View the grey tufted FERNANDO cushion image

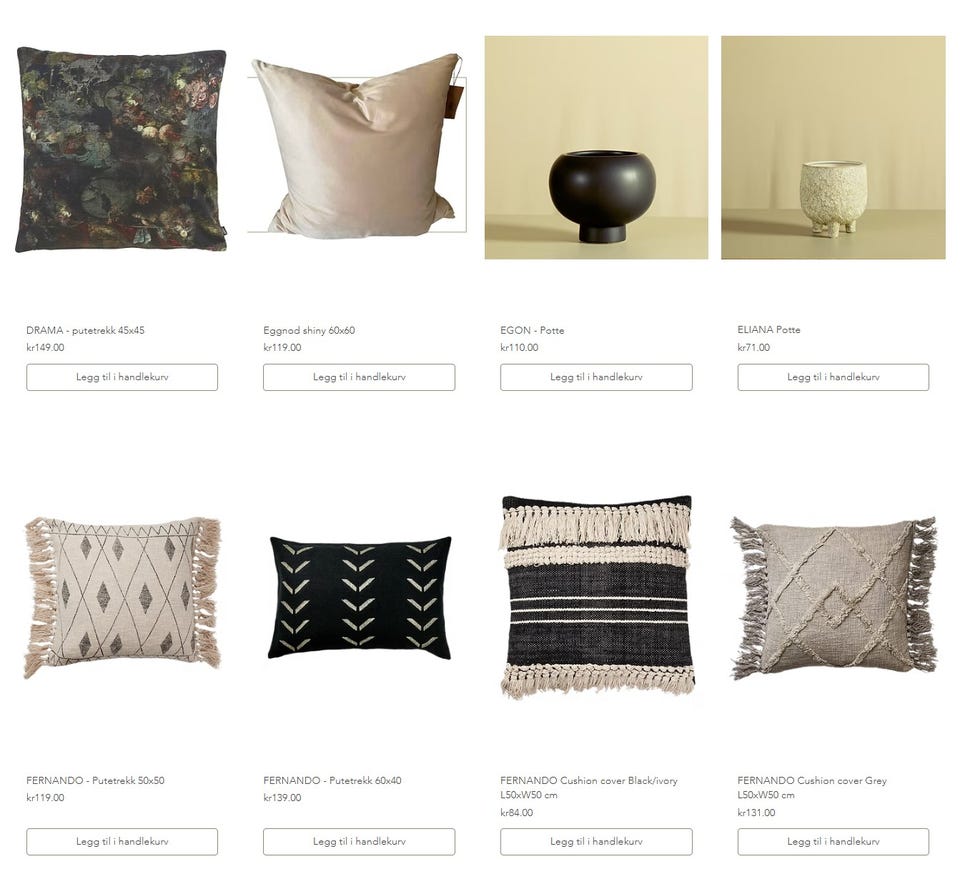(833, 598)
